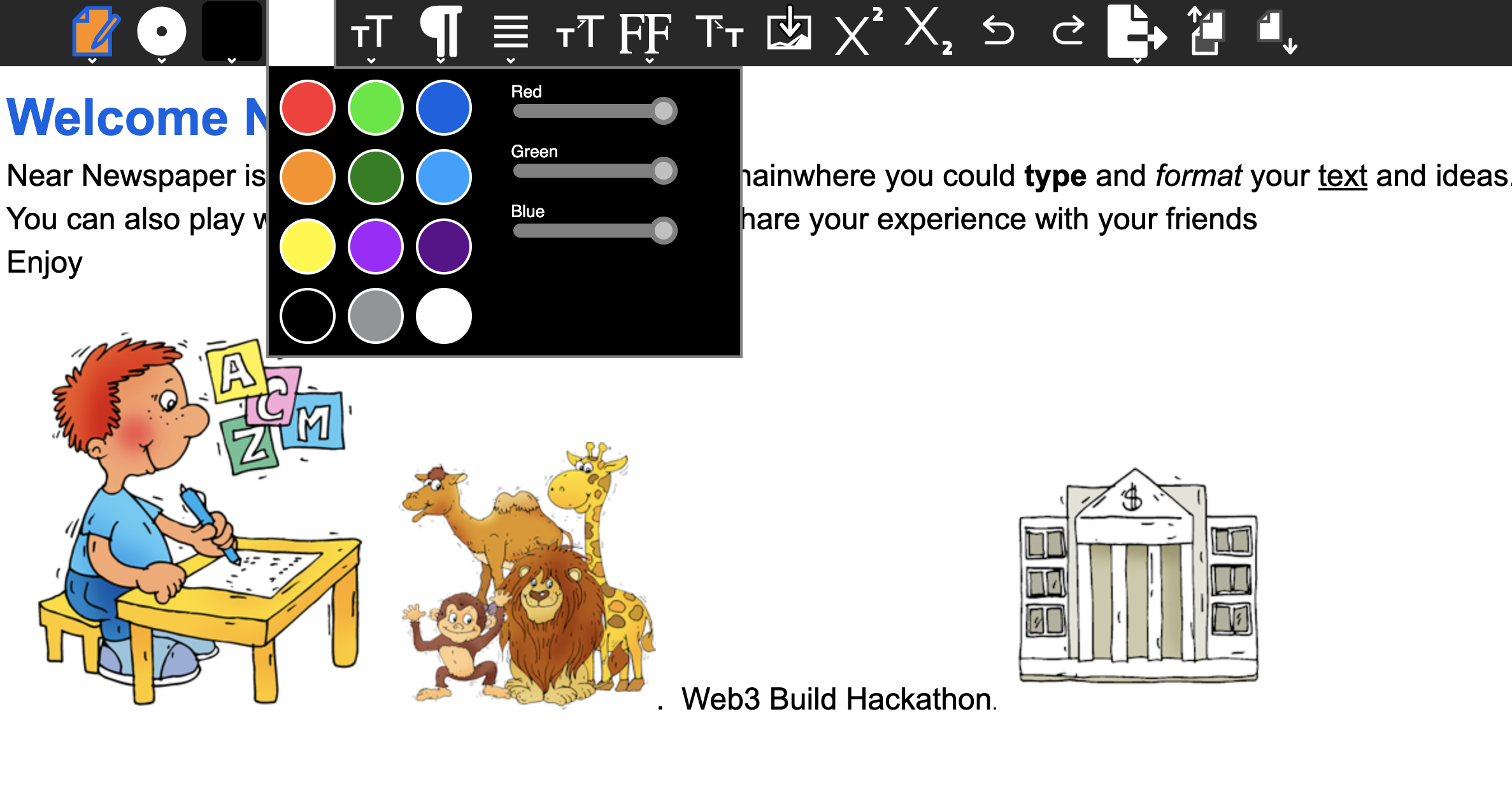The height and width of the screenshot is (786, 1512).
Task: Click the orange write activity icon
Action: click(x=94, y=31)
